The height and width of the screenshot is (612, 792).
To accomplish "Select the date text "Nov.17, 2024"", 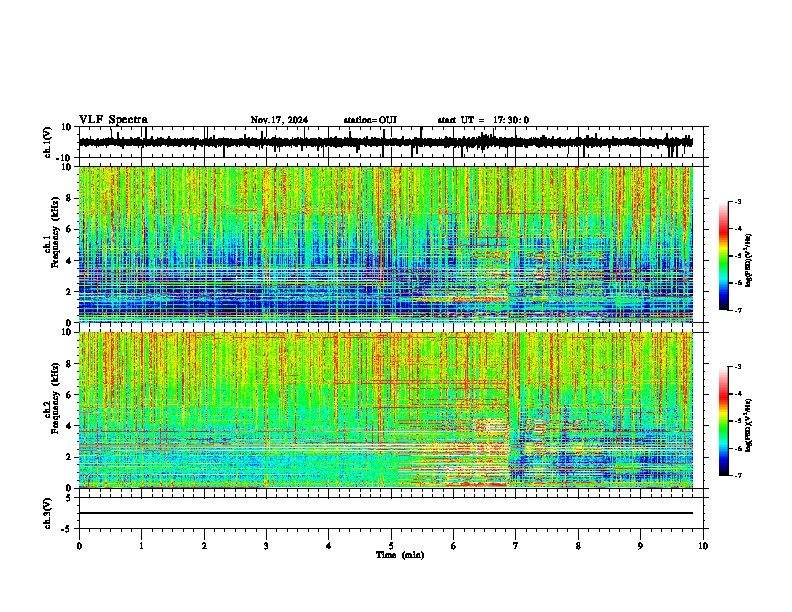I will (279, 120).
